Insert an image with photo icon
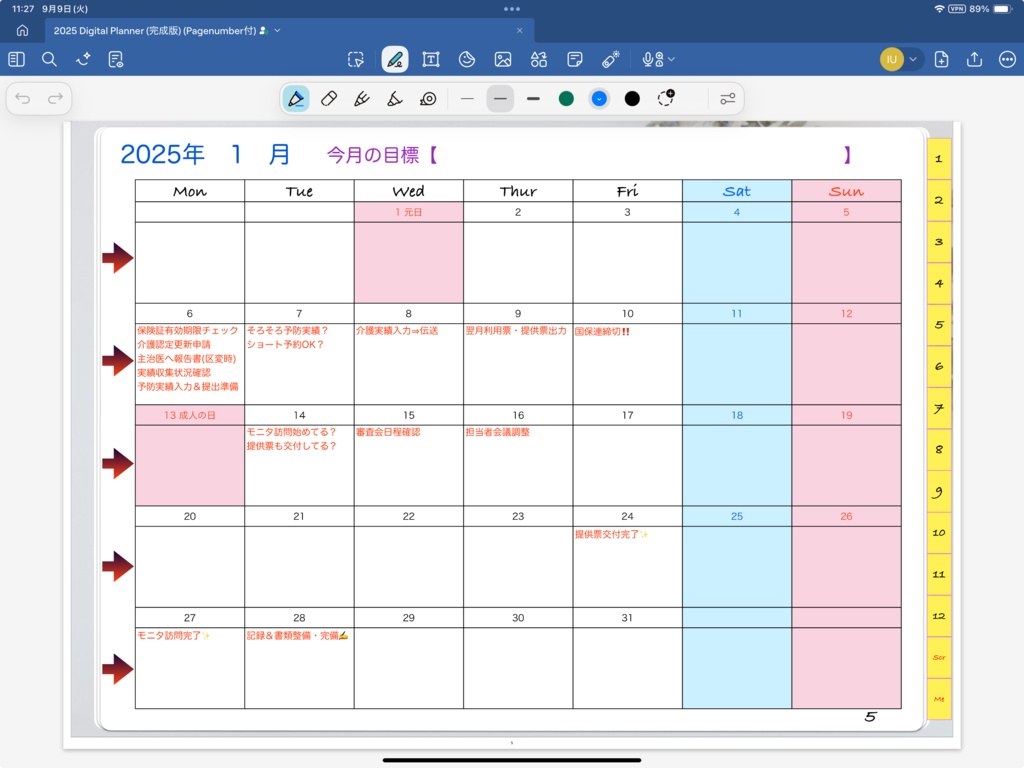Image resolution: width=1024 pixels, height=768 pixels. pyautogui.click(x=503, y=59)
